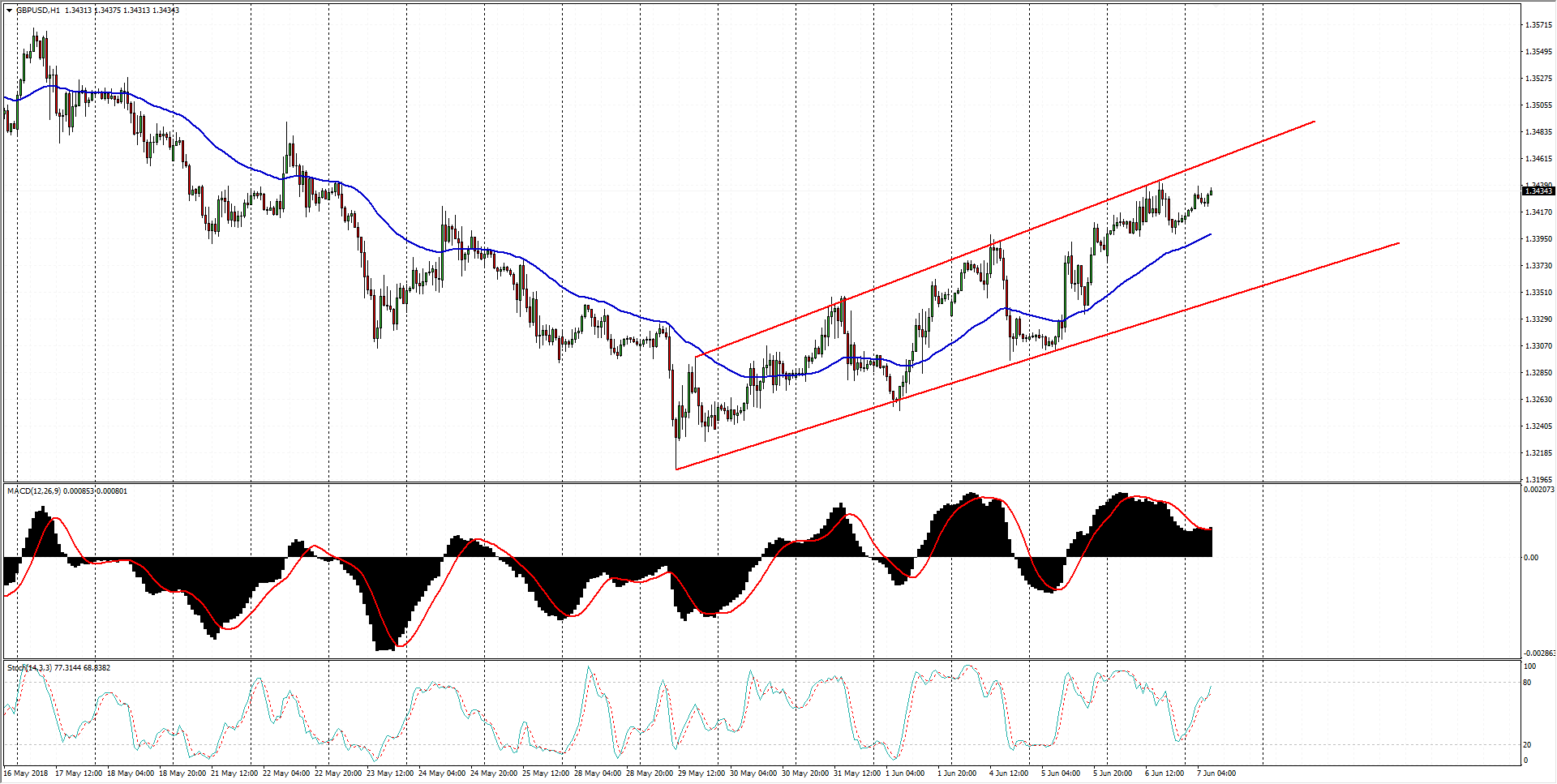
Task: Click the 1.32185 price axis label
Action: tap(1538, 453)
